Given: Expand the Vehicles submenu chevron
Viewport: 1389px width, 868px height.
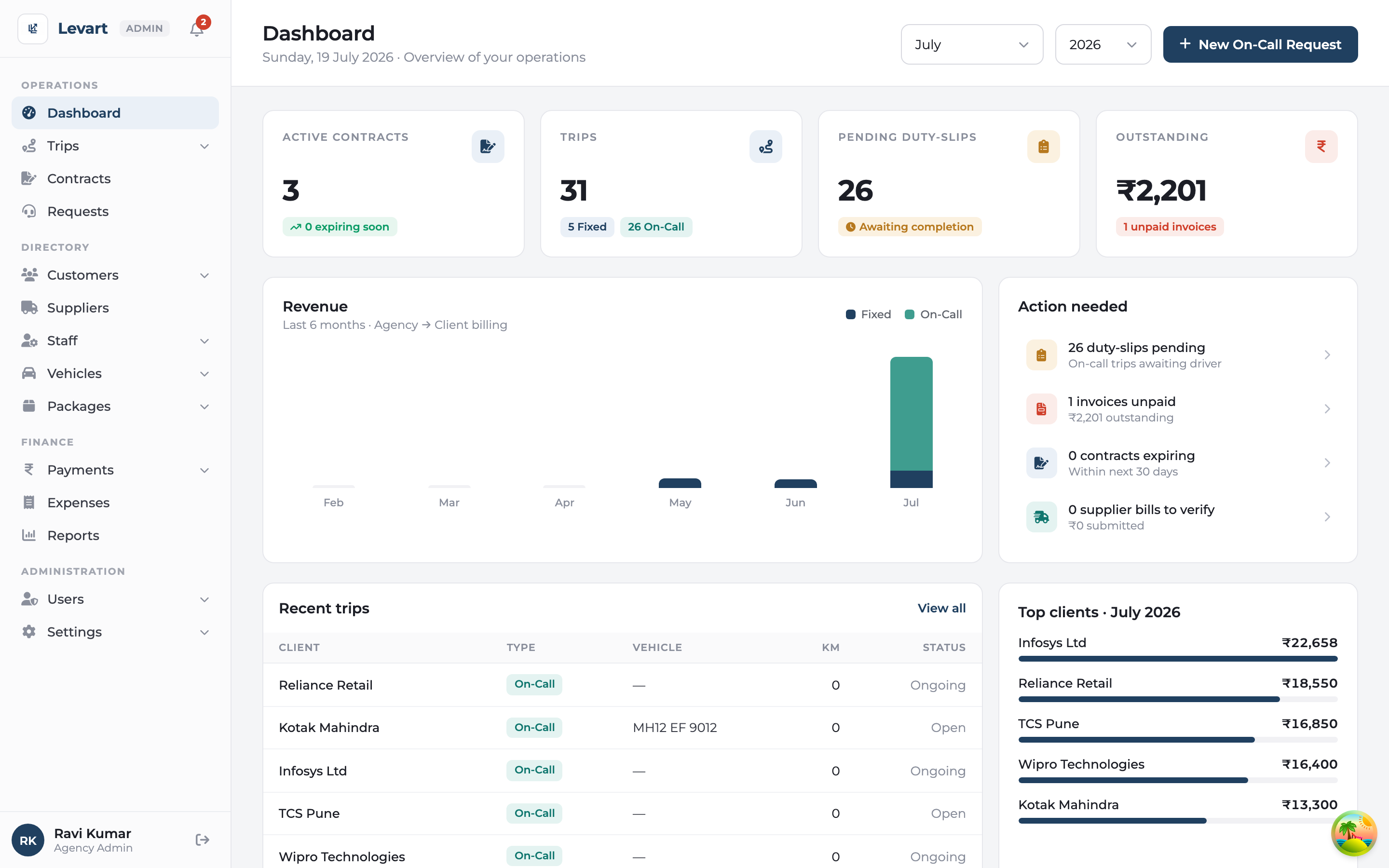Looking at the screenshot, I should tap(204, 373).
